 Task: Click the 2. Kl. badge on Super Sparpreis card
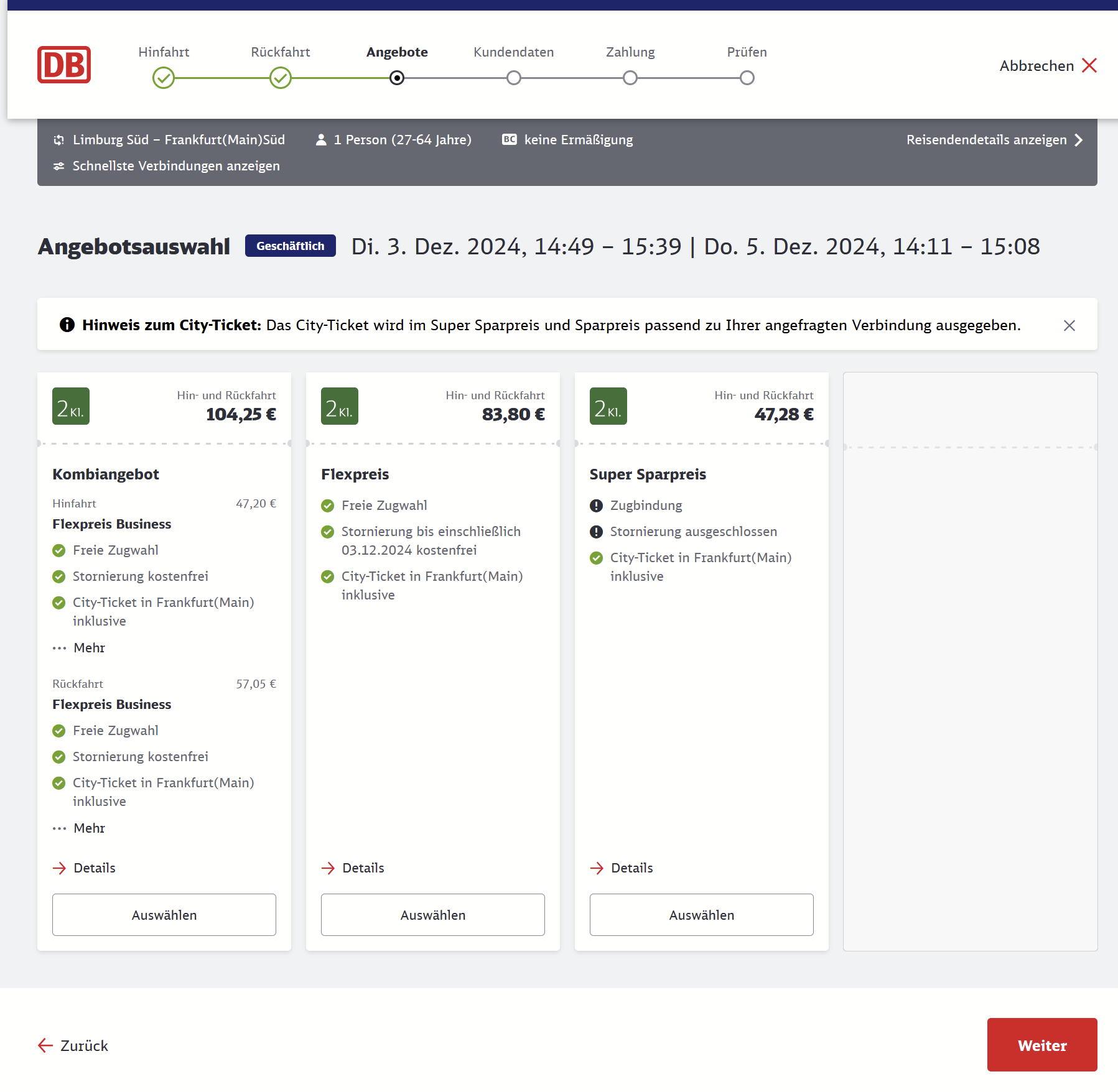pos(608,406)
